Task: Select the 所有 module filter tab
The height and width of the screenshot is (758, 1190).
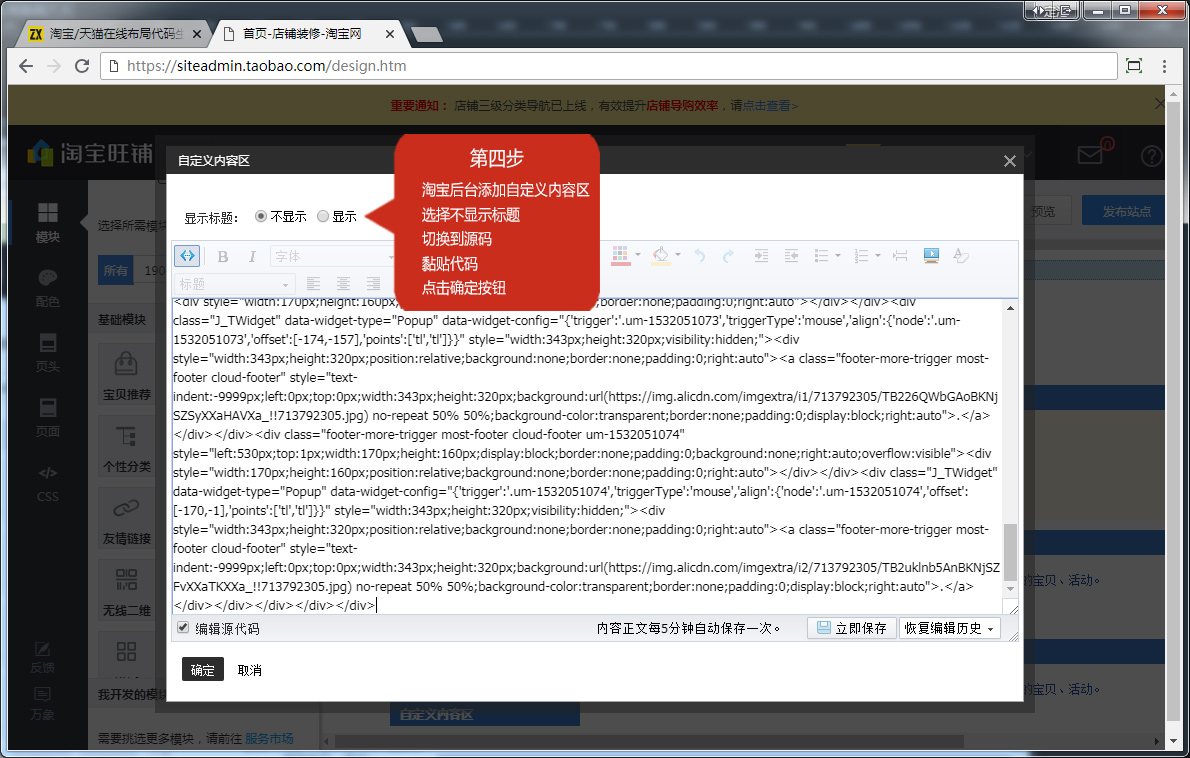Action: 116,270
